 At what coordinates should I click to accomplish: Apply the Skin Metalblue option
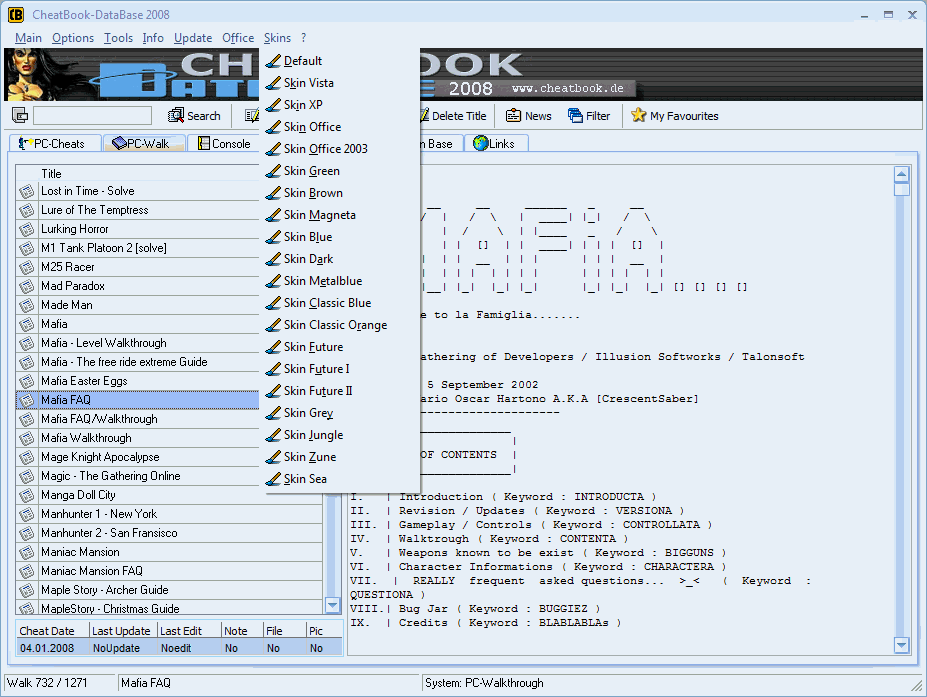322,281
